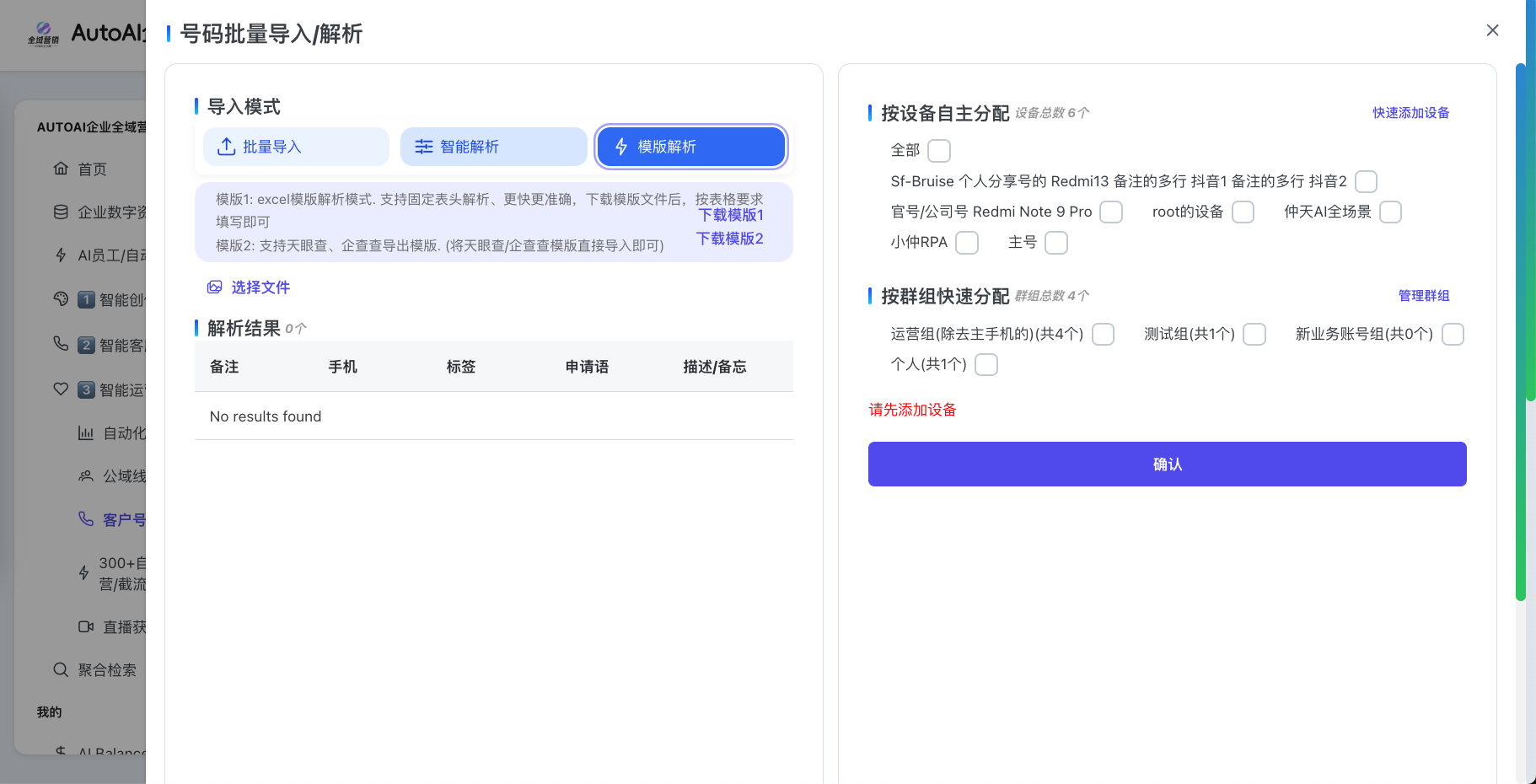Click the image icon beside 选择文件
The image size is (1536, 784).
coord(215,287)
